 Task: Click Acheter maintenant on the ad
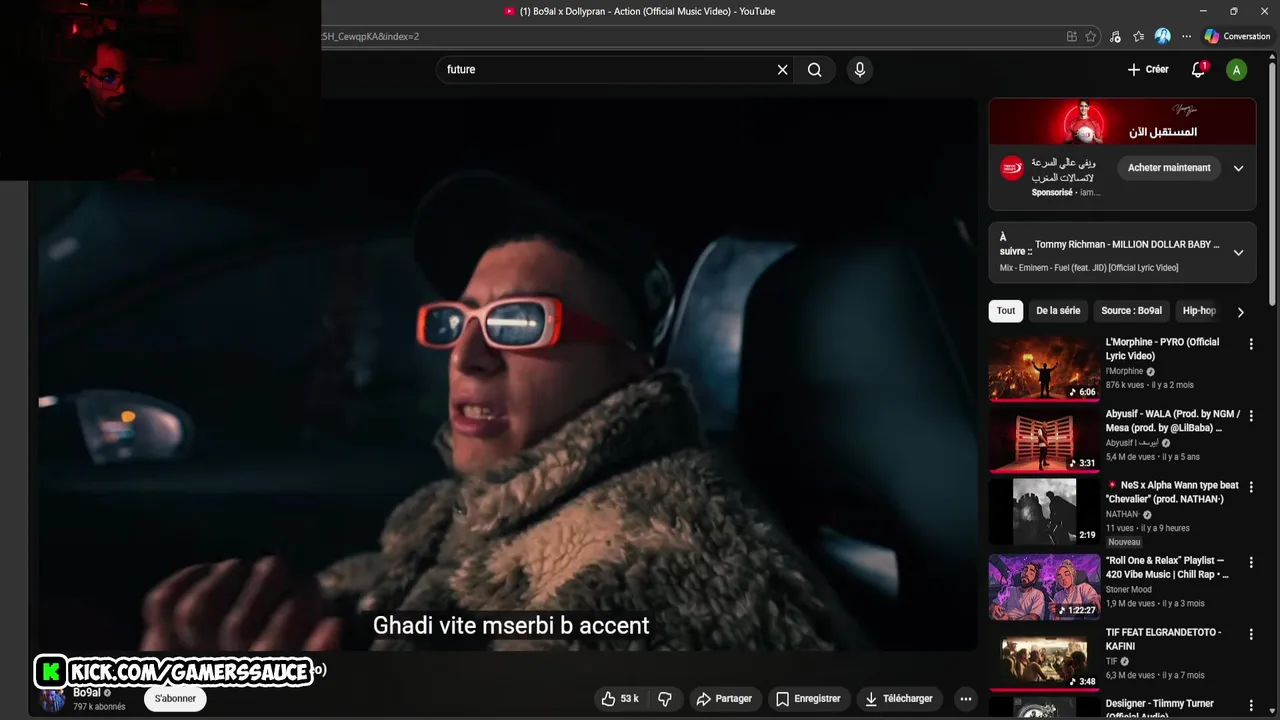1169,168
